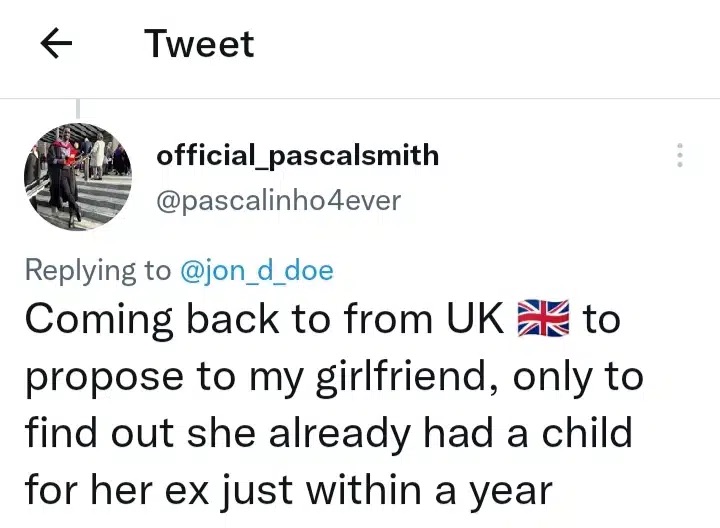720x528 pixels.
Task: Tap the thread connector line above the avatar
Action: (x=78, y=109)
